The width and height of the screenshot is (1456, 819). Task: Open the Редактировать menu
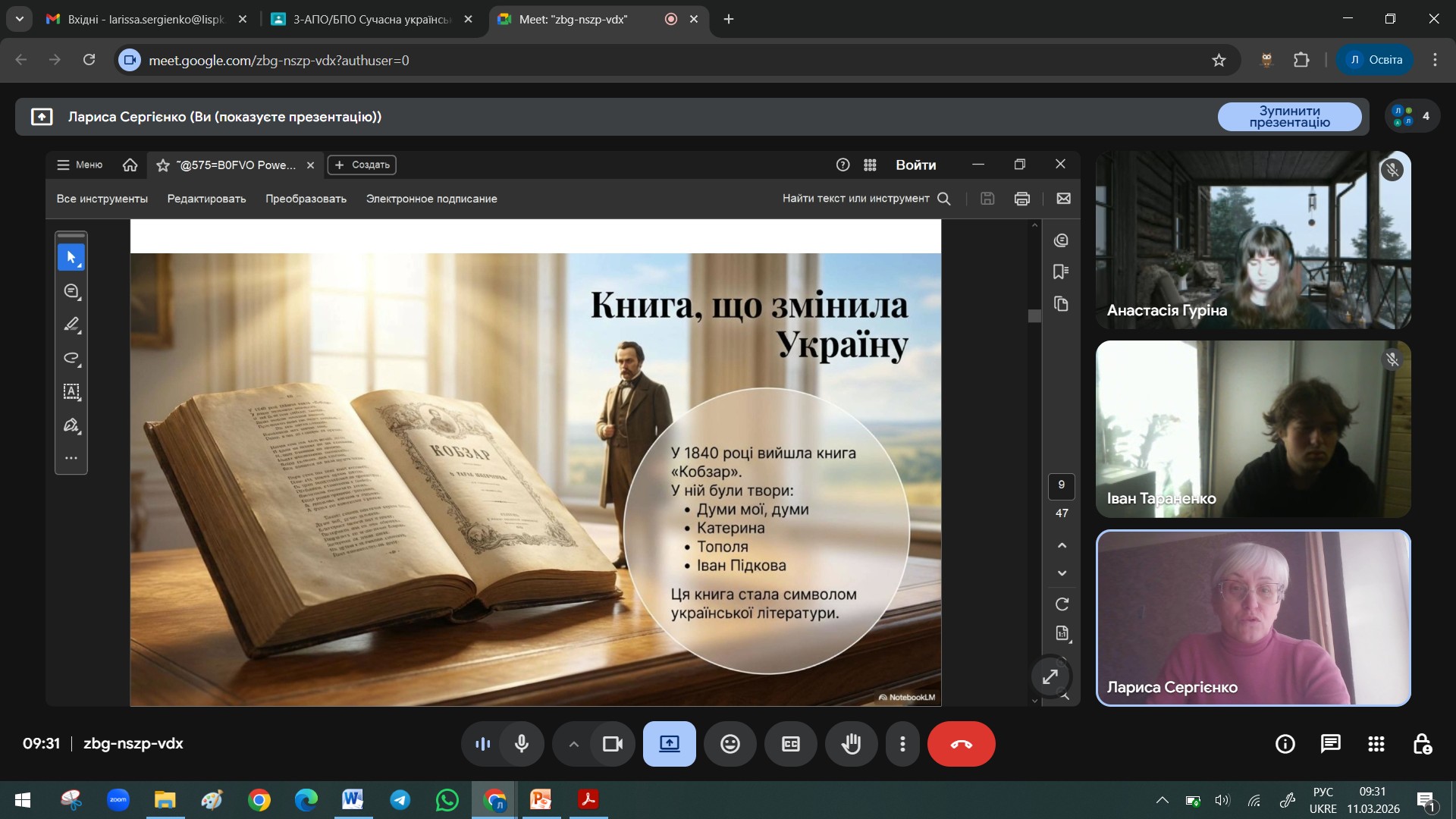206,199
